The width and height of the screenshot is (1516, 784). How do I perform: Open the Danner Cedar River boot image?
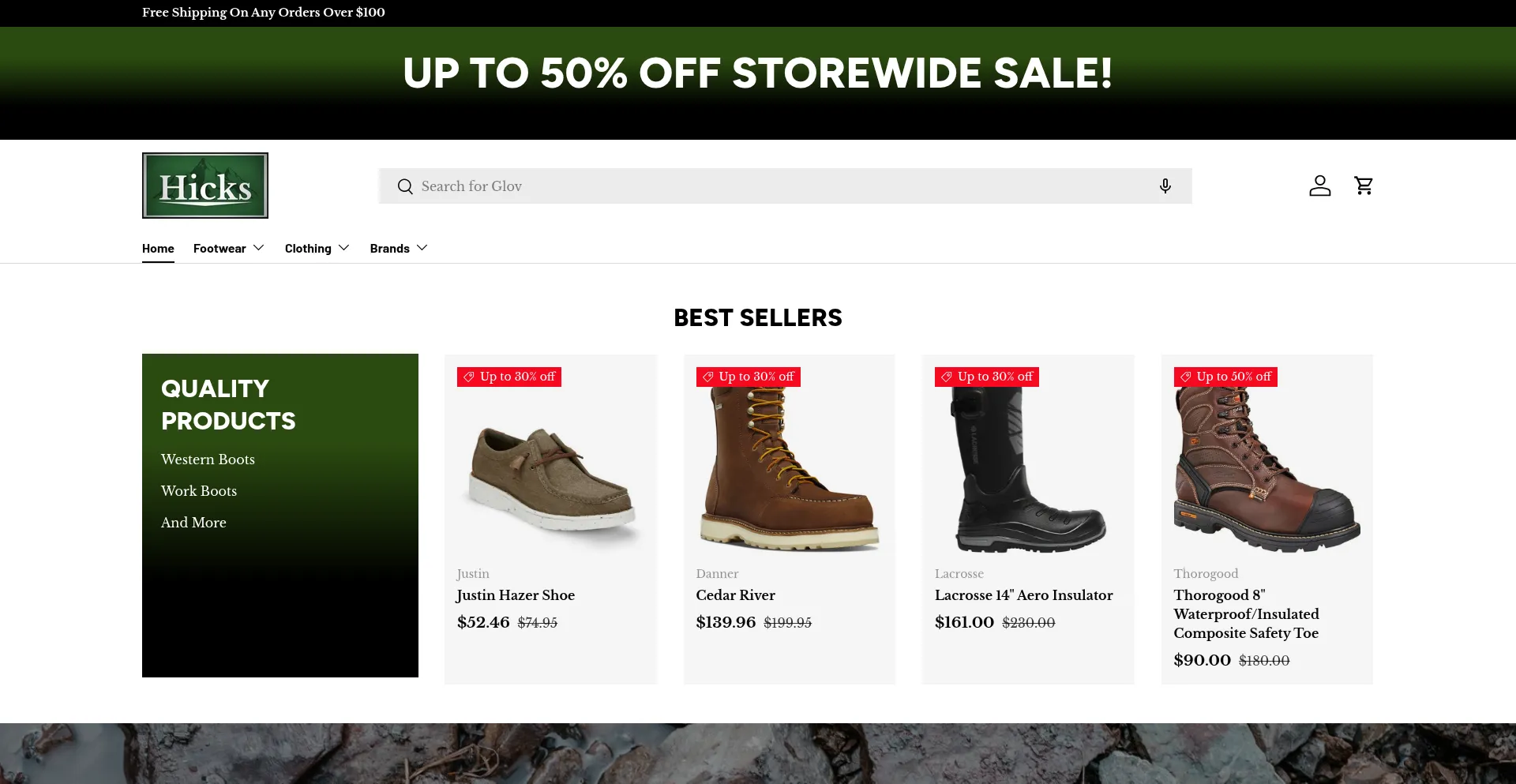click(790, 470)
